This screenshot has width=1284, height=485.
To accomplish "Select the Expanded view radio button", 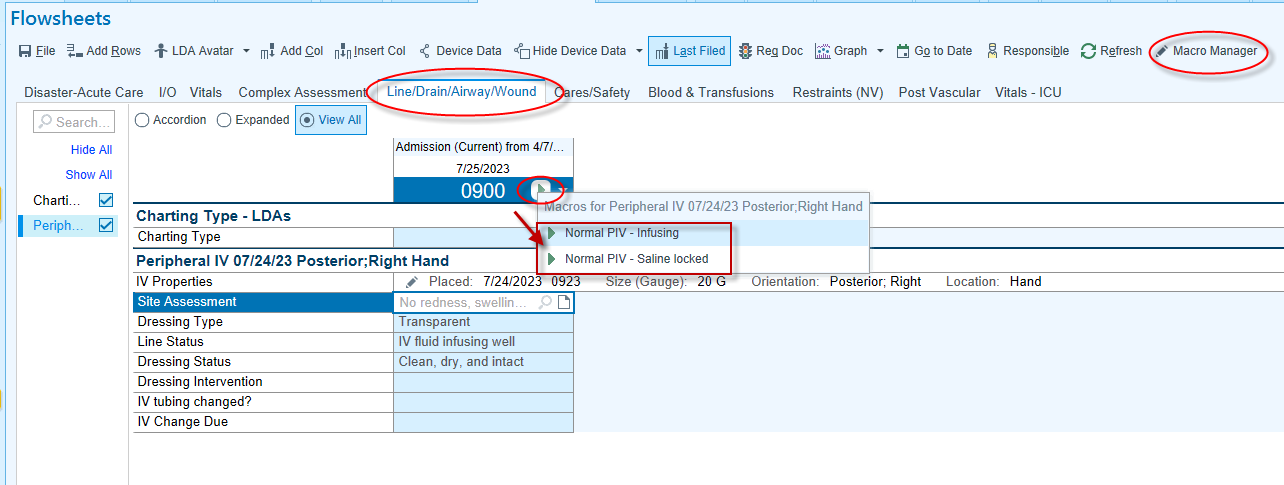I will [x=224, y=120].
